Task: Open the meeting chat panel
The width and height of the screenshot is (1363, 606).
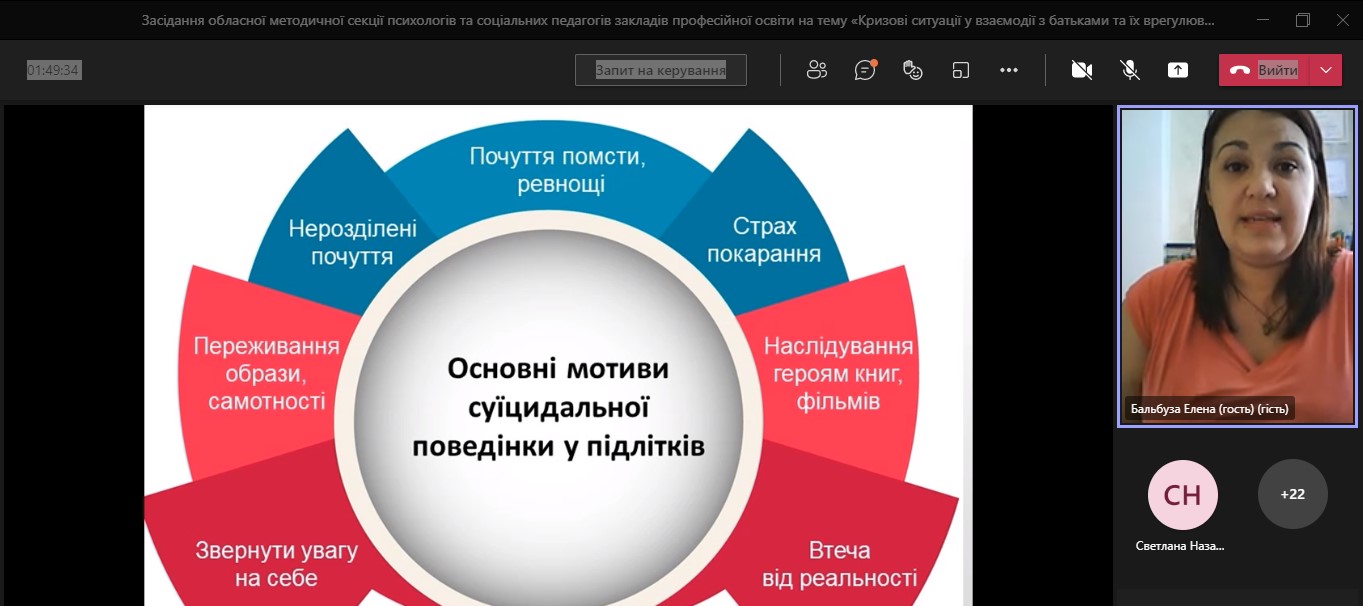Action: pyautogui.click(x=865, y=70)
